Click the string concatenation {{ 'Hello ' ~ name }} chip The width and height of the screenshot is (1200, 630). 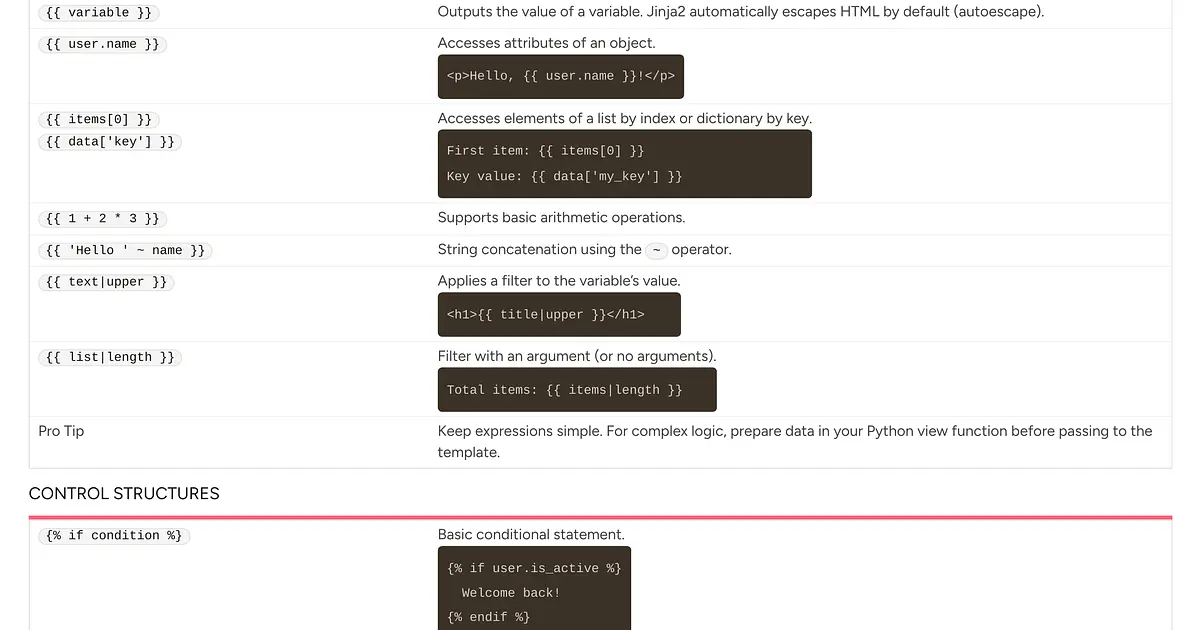[x=125, y=250]
